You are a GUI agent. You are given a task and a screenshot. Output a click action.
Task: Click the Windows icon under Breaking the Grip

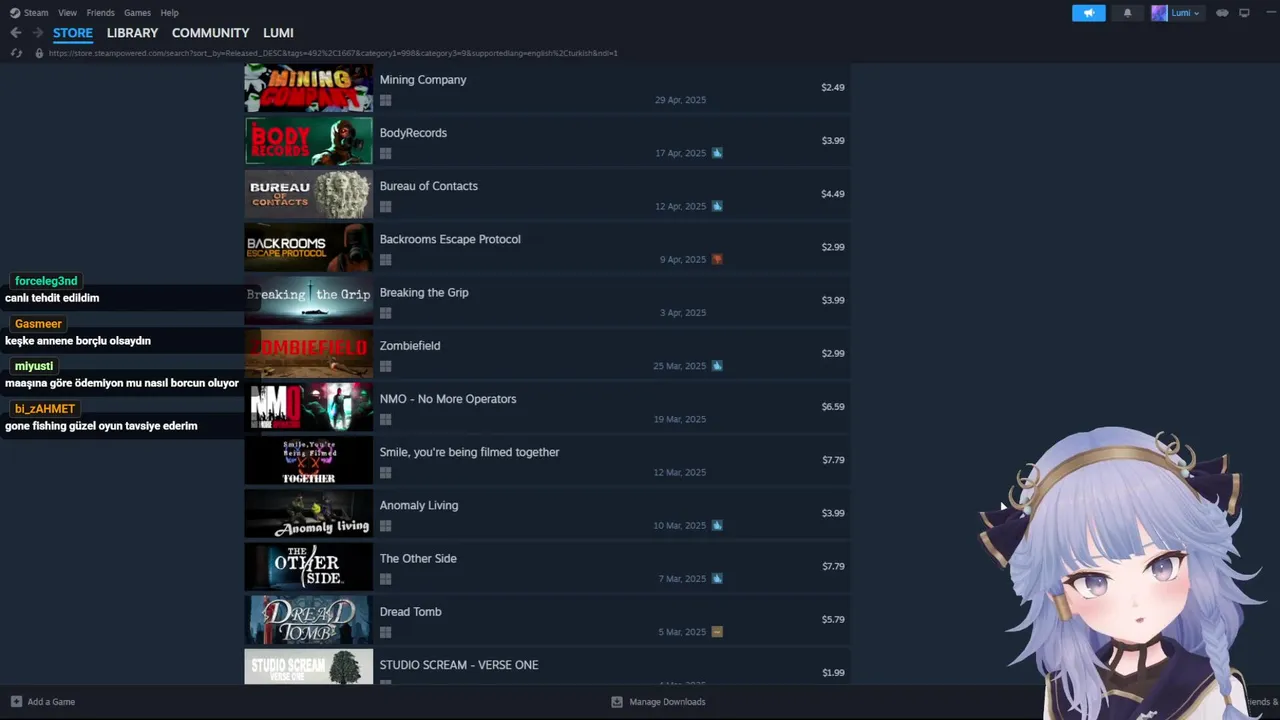tap(385, 313)
